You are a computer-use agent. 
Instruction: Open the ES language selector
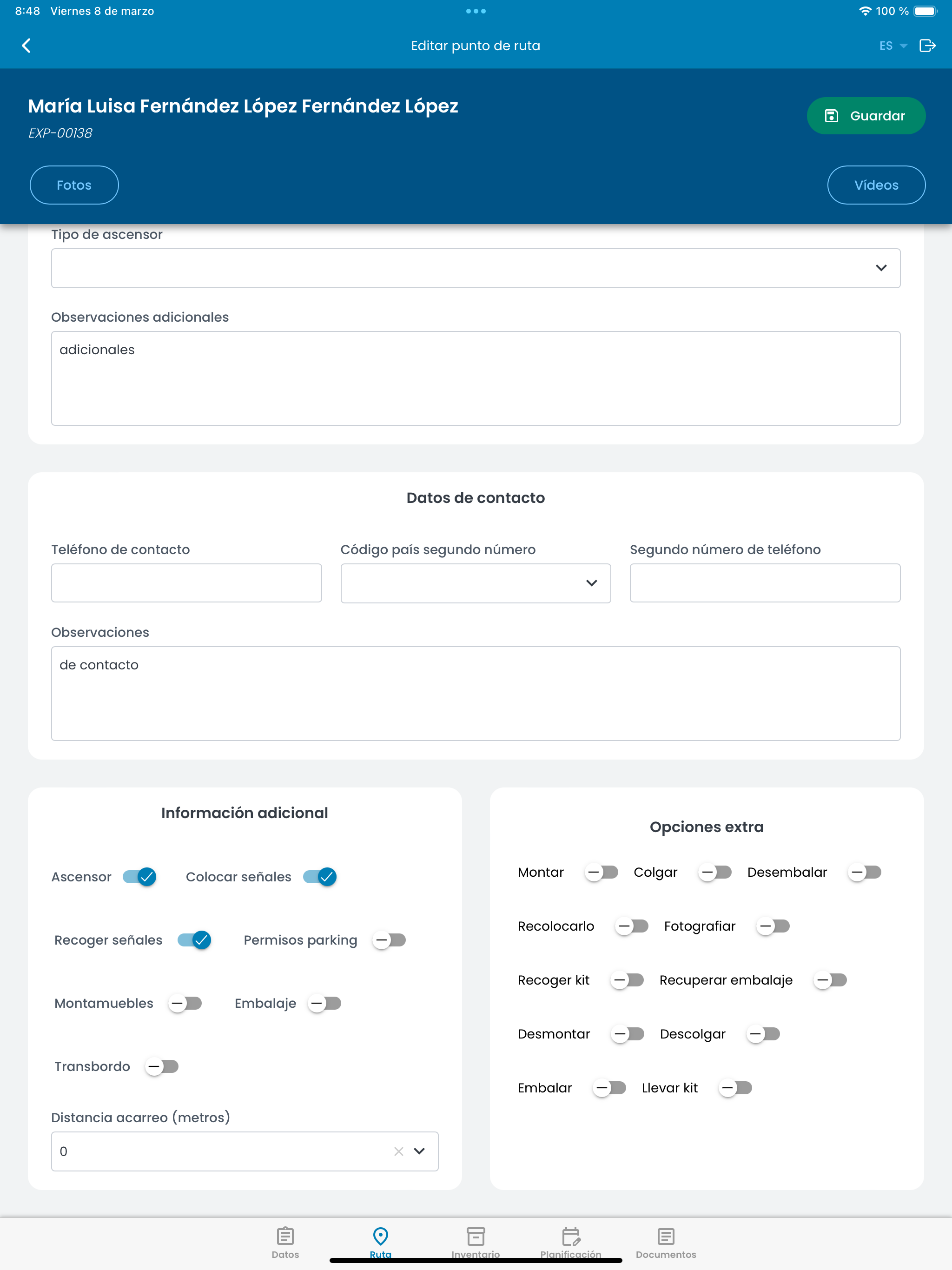pos(892,46)
